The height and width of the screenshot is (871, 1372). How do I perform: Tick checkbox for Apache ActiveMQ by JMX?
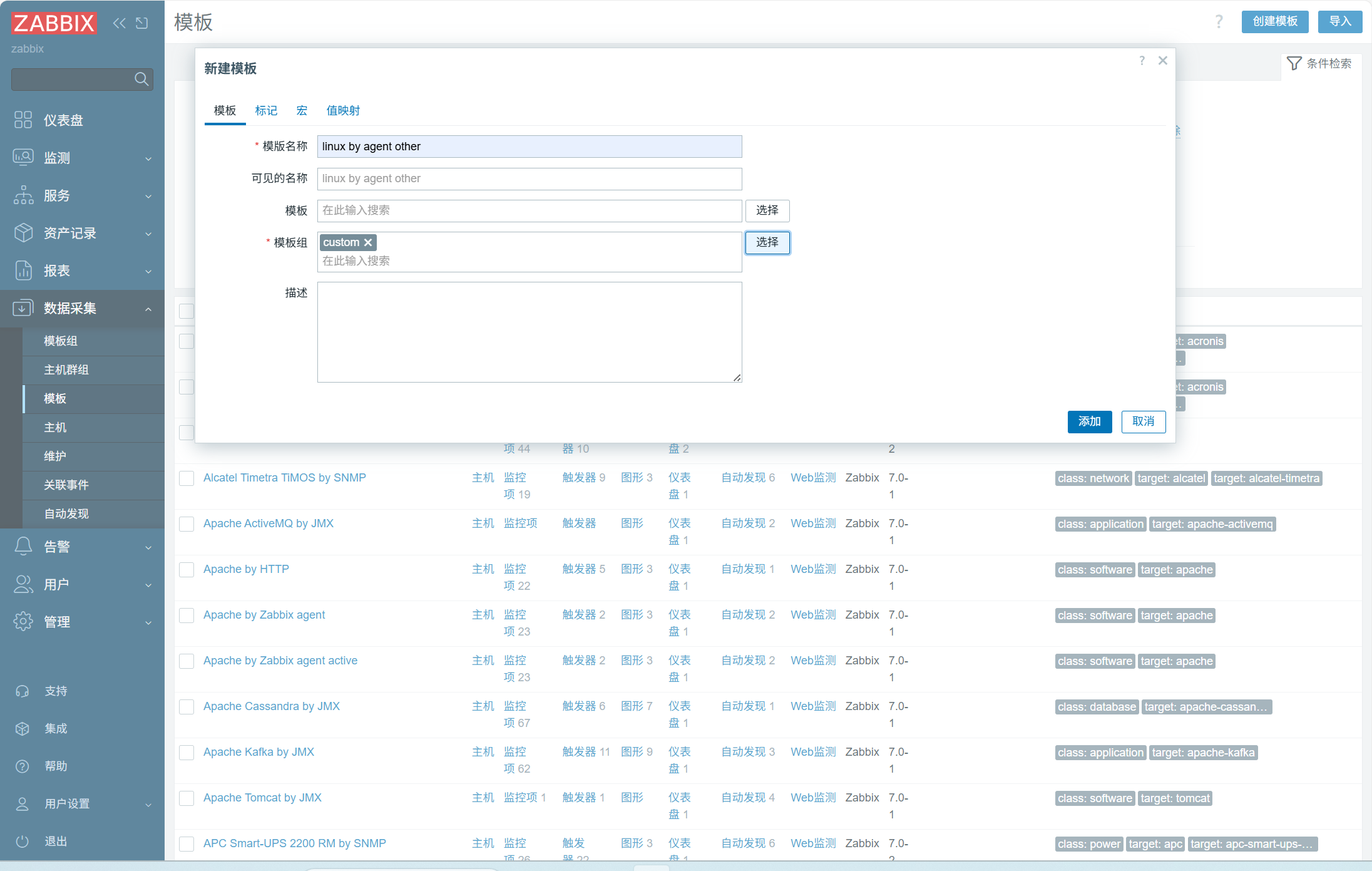pos(187,524)
